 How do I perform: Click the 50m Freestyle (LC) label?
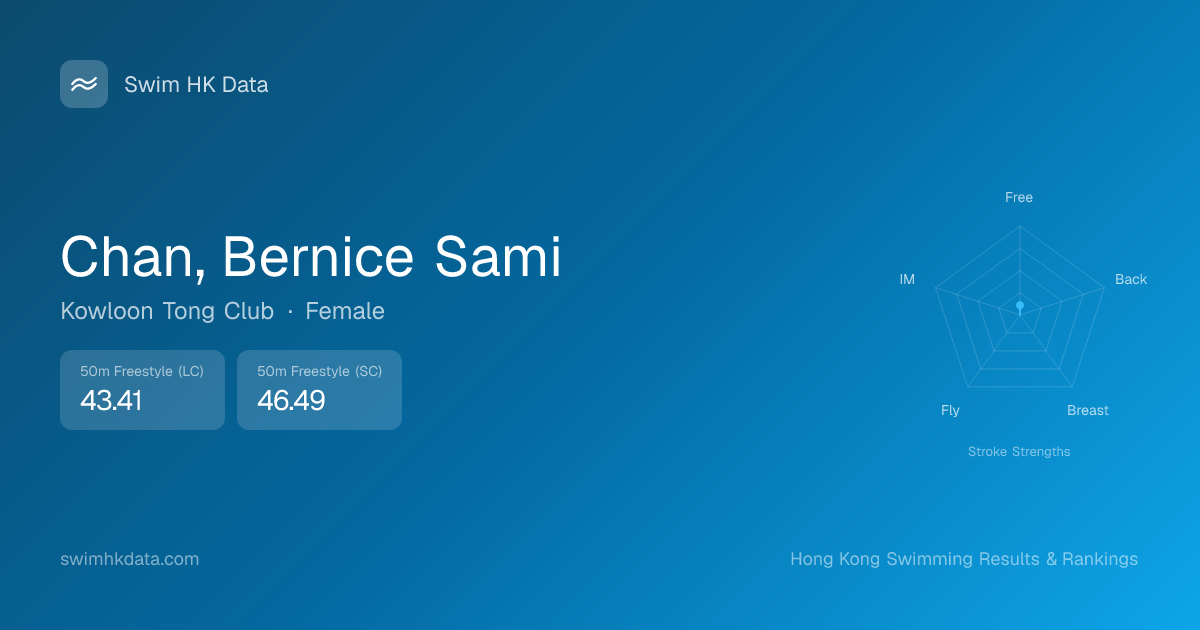point(142,371)
